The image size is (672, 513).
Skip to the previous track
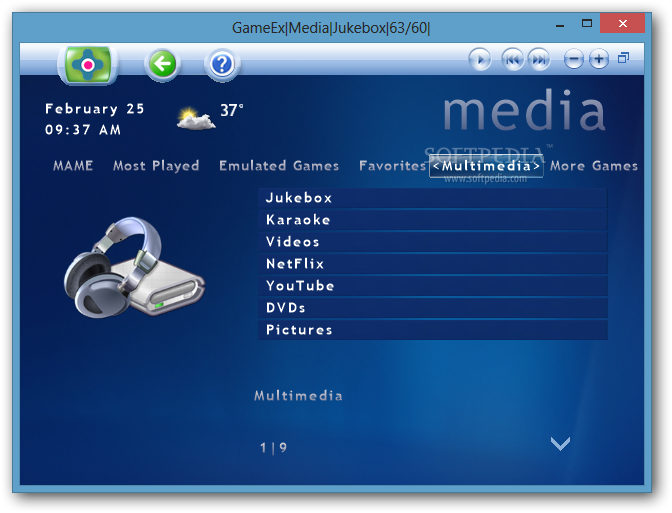tap(513, 59)
